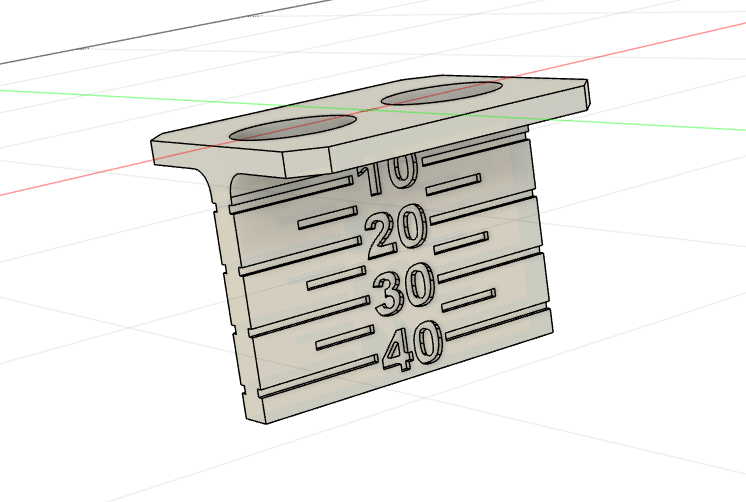Screen dimensions: 746x502
Task: Select the embossed "40" on the model
Action: point(413,346)
